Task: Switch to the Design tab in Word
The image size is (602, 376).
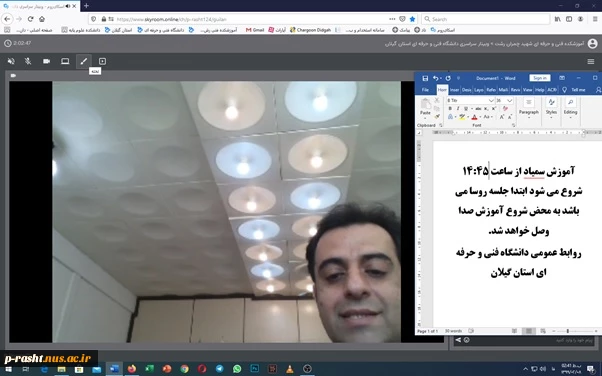Action: click(x=466, y=90)
